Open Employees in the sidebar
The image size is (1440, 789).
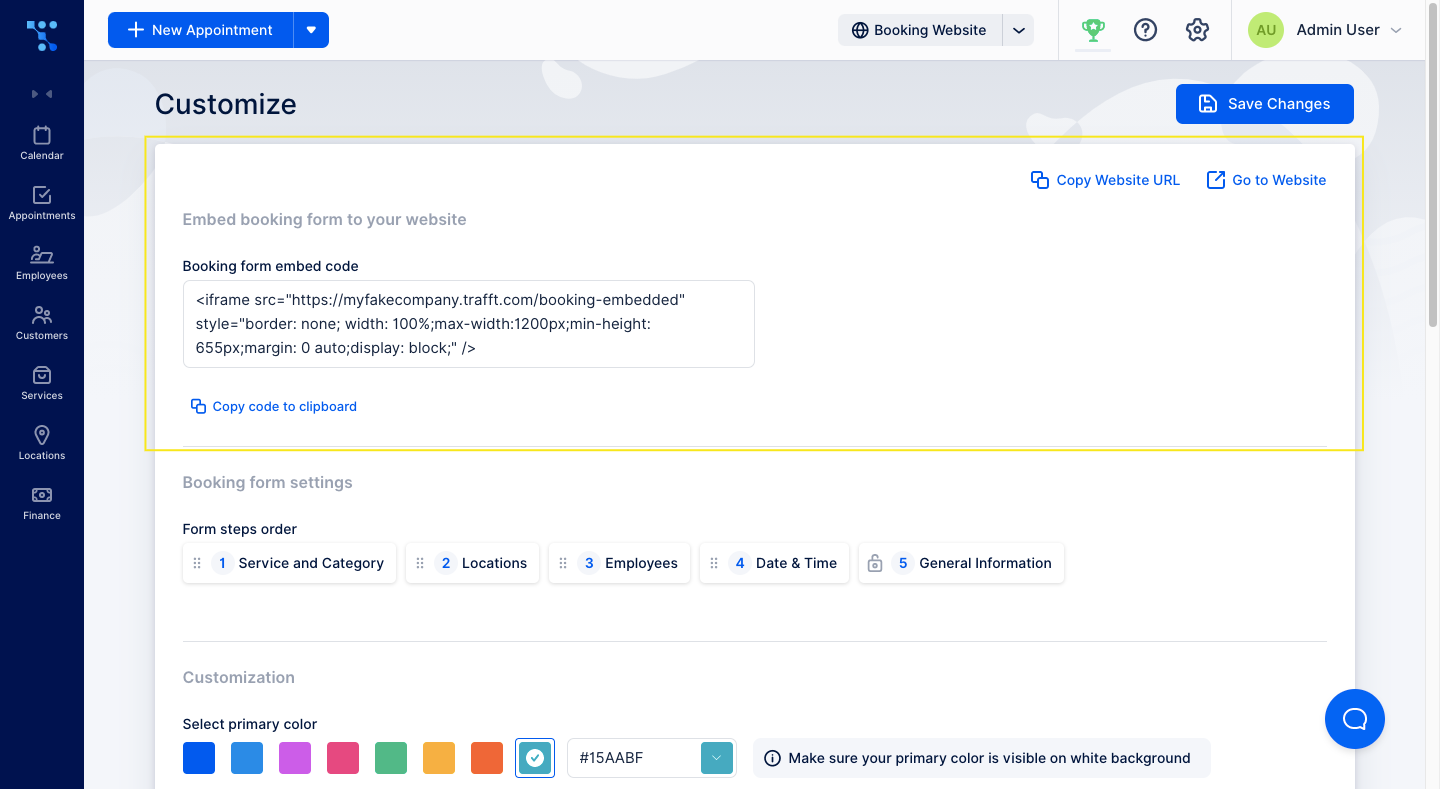coord(42,263)
